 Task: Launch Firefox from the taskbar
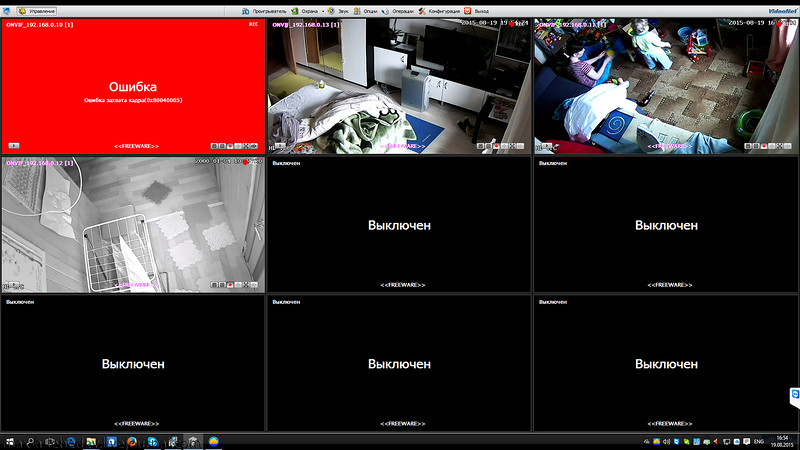(132, 442)
